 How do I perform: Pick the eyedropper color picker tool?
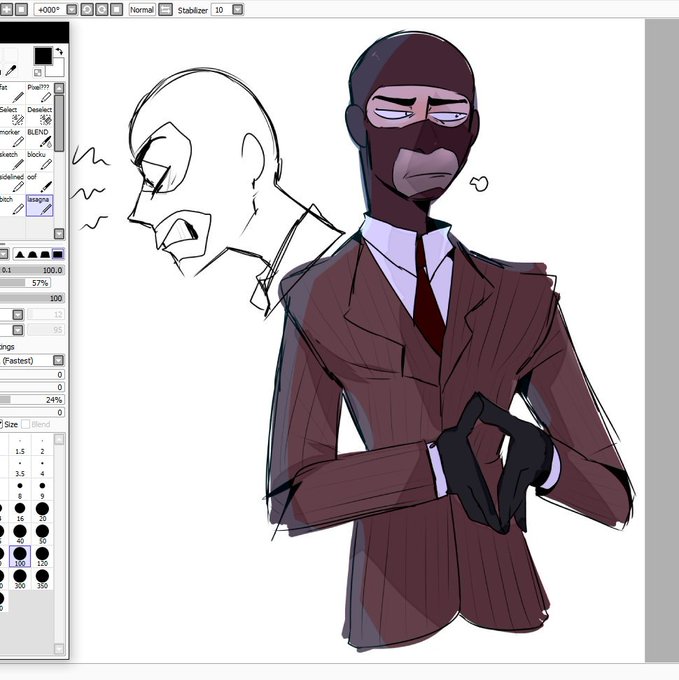[11, 71]
